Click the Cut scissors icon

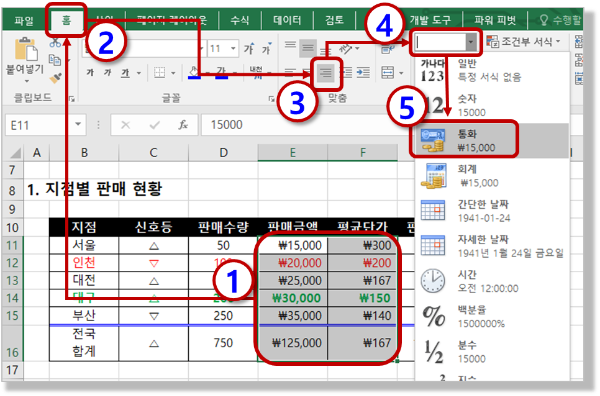click(x=55, y=42)
